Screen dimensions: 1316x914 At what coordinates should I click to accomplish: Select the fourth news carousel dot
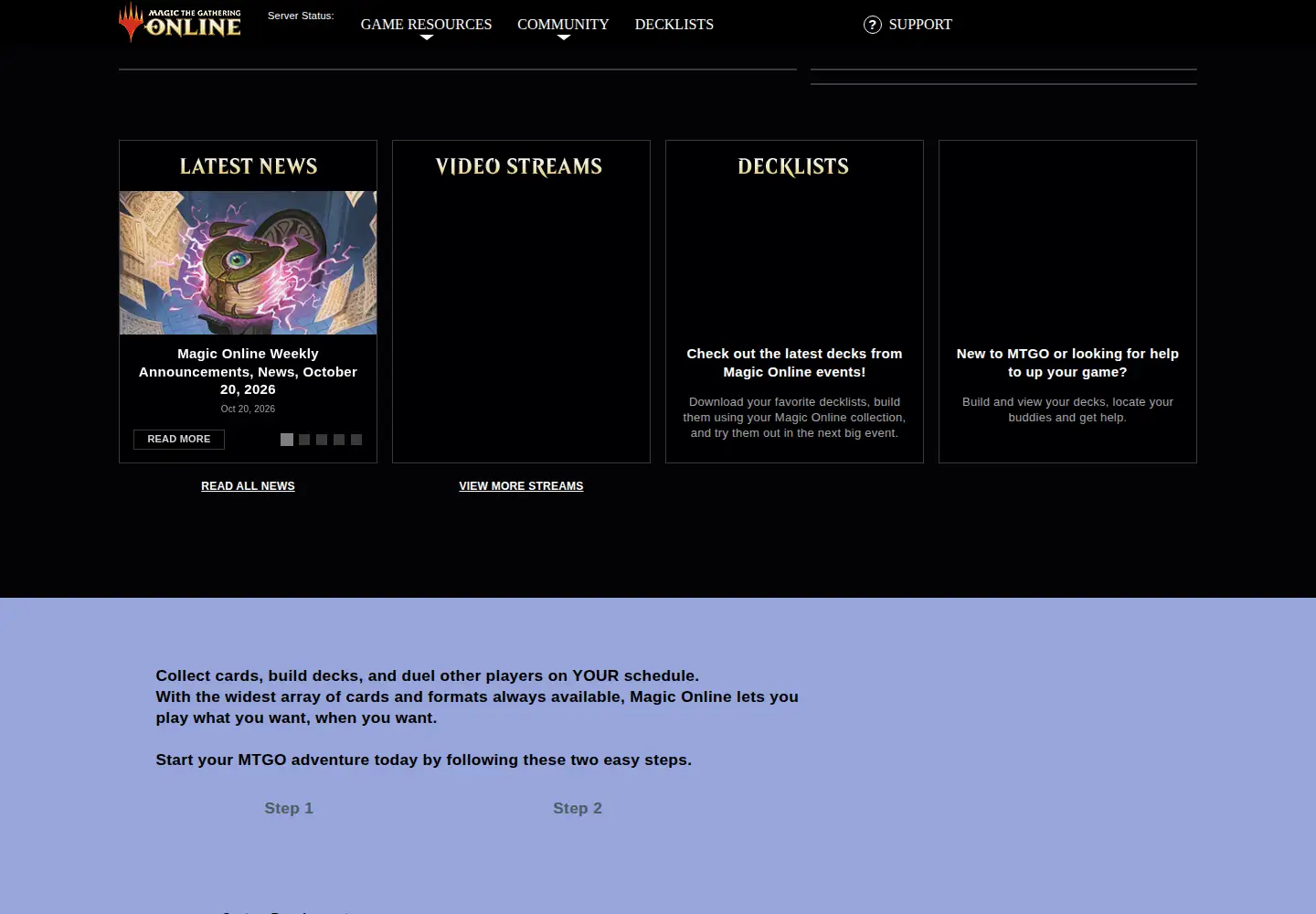339,440
